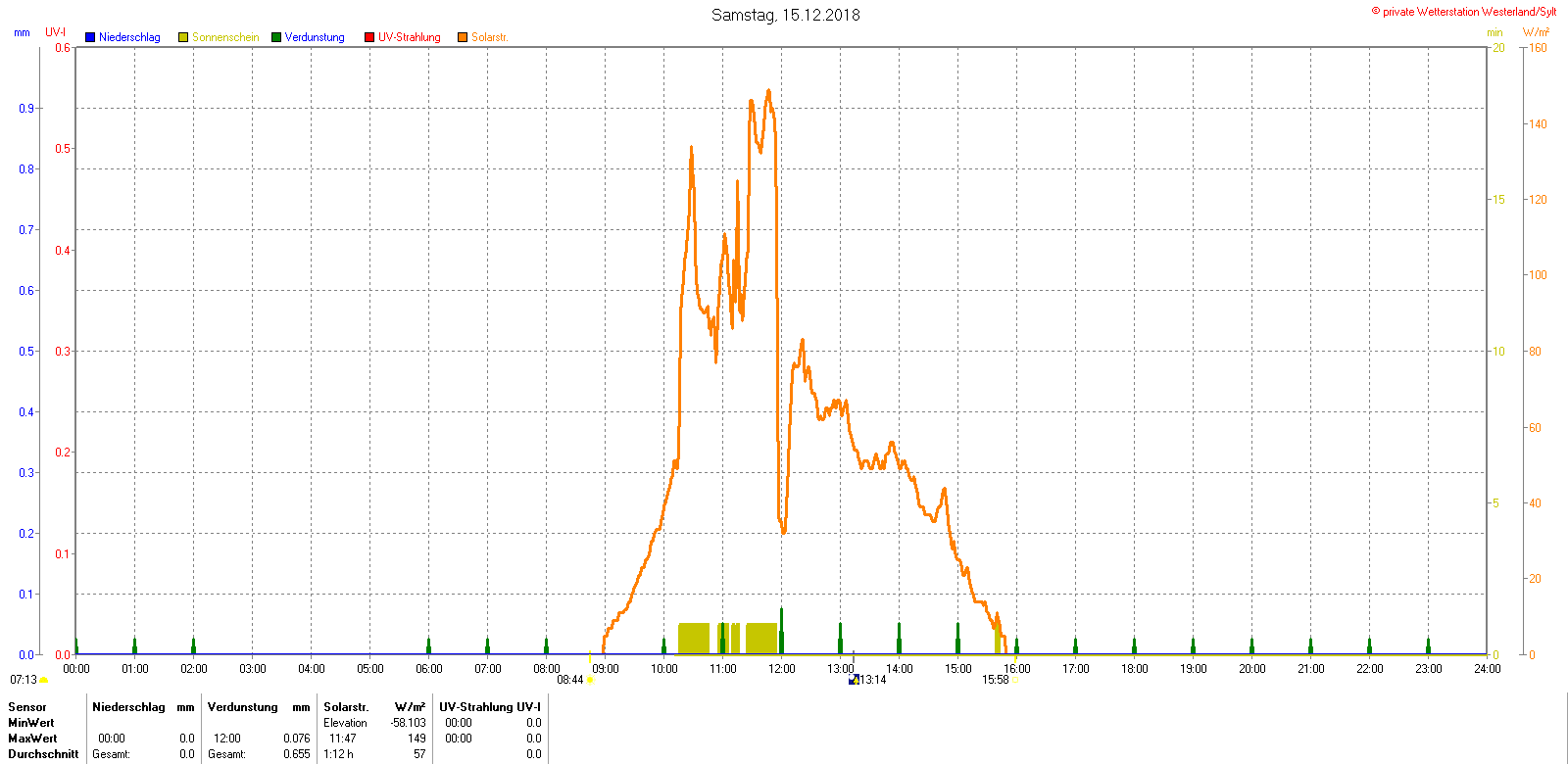
Task: Click the UV-Strahlung UV-I table header
Action: [490, 707]
